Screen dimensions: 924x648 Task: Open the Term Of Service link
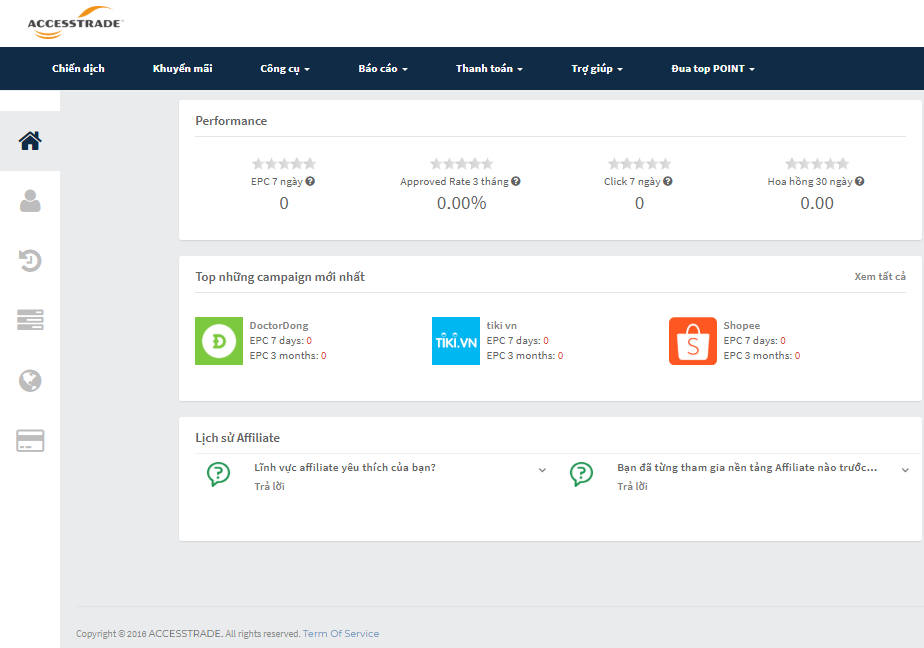(341, 634)
